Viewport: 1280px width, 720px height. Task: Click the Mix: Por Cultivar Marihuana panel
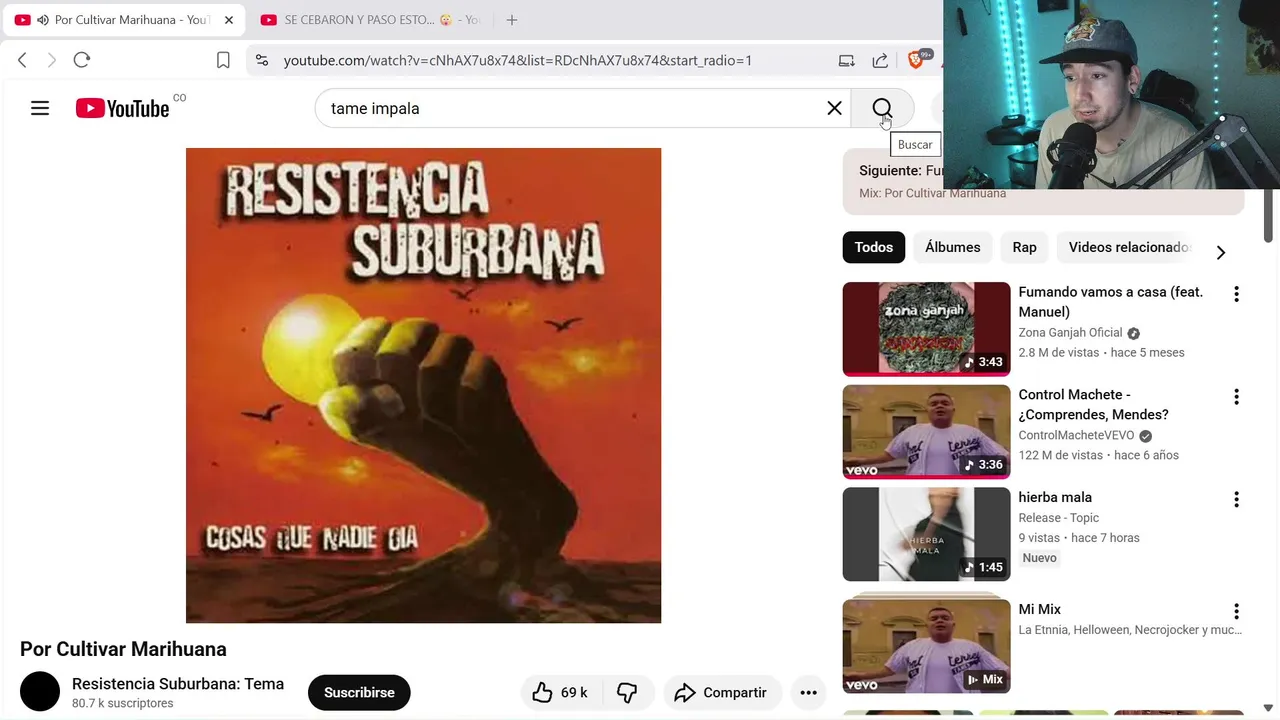[1043, 181]
